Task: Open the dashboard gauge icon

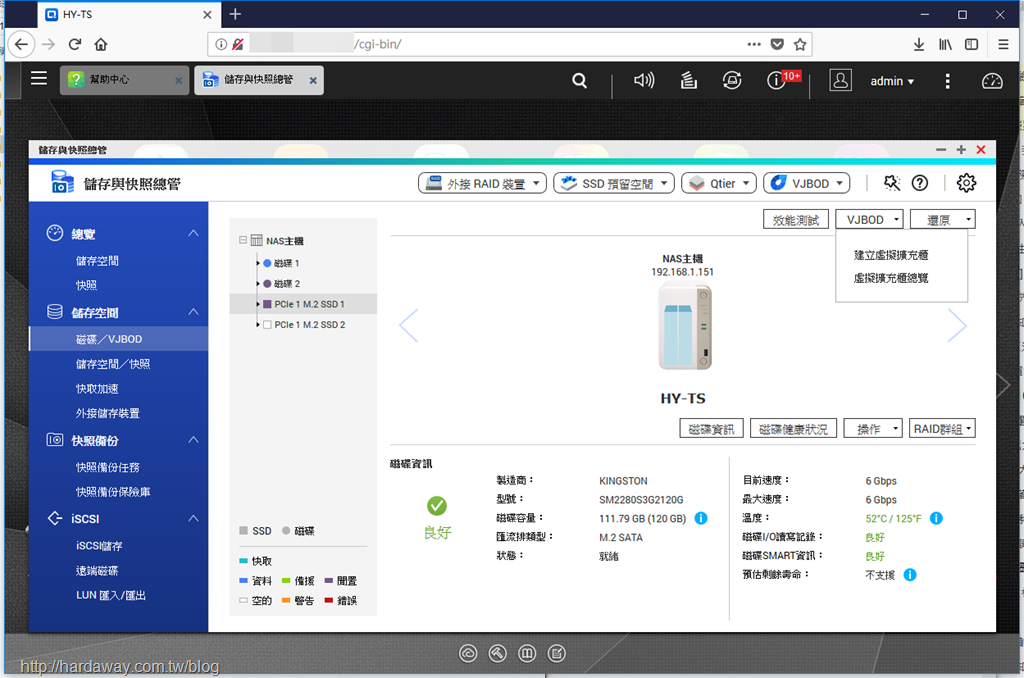Action: click(992, 80)
